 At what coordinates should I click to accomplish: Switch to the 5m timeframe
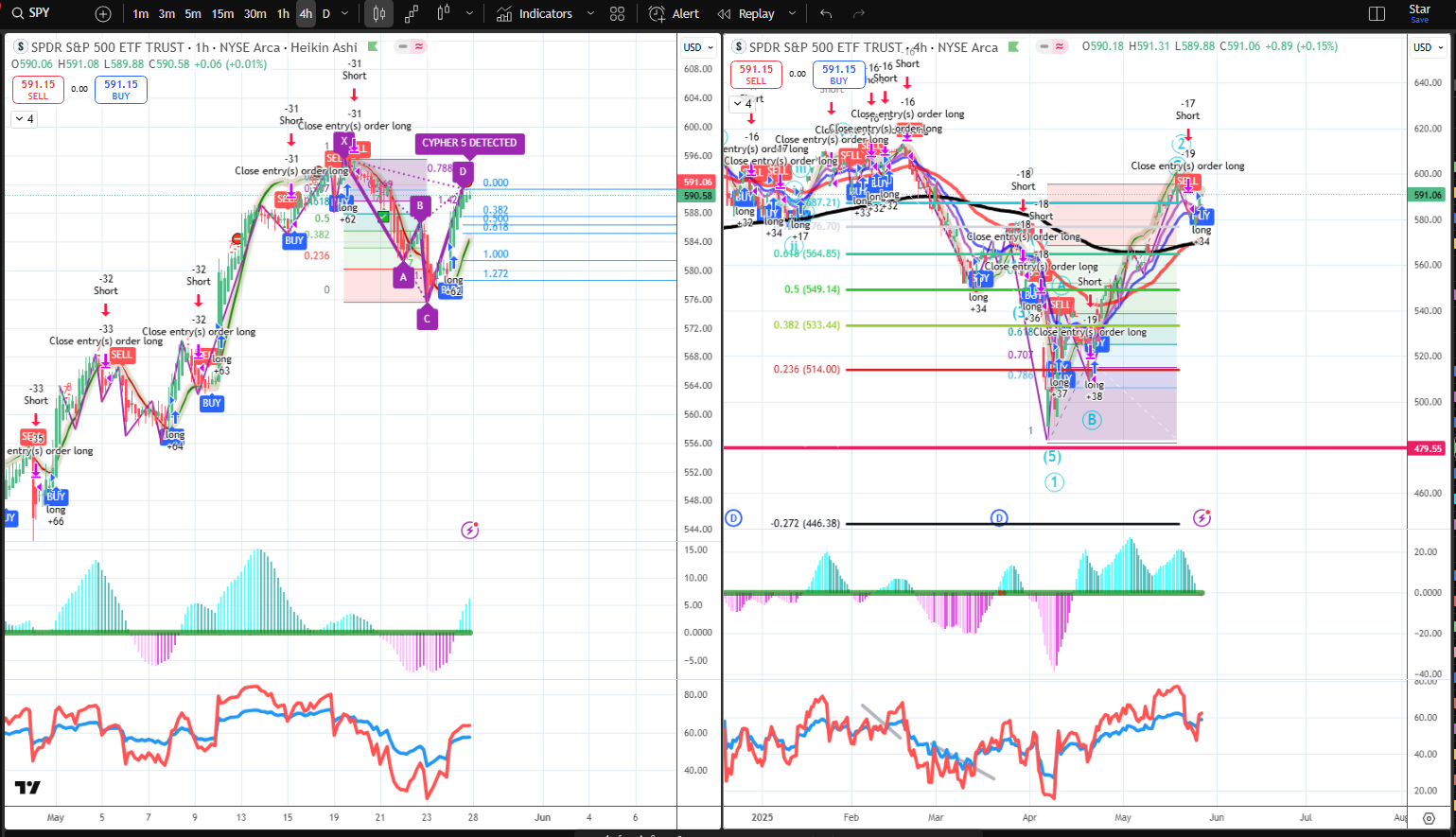point(193,14)
